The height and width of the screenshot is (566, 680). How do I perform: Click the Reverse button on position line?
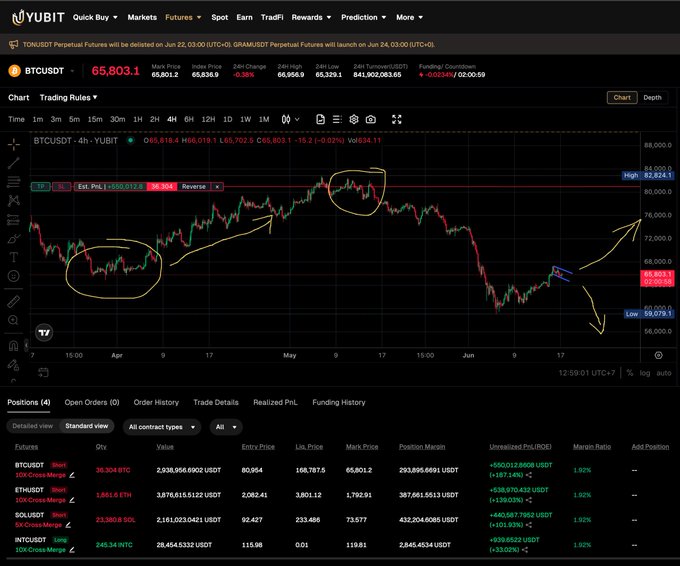point(194,186)
